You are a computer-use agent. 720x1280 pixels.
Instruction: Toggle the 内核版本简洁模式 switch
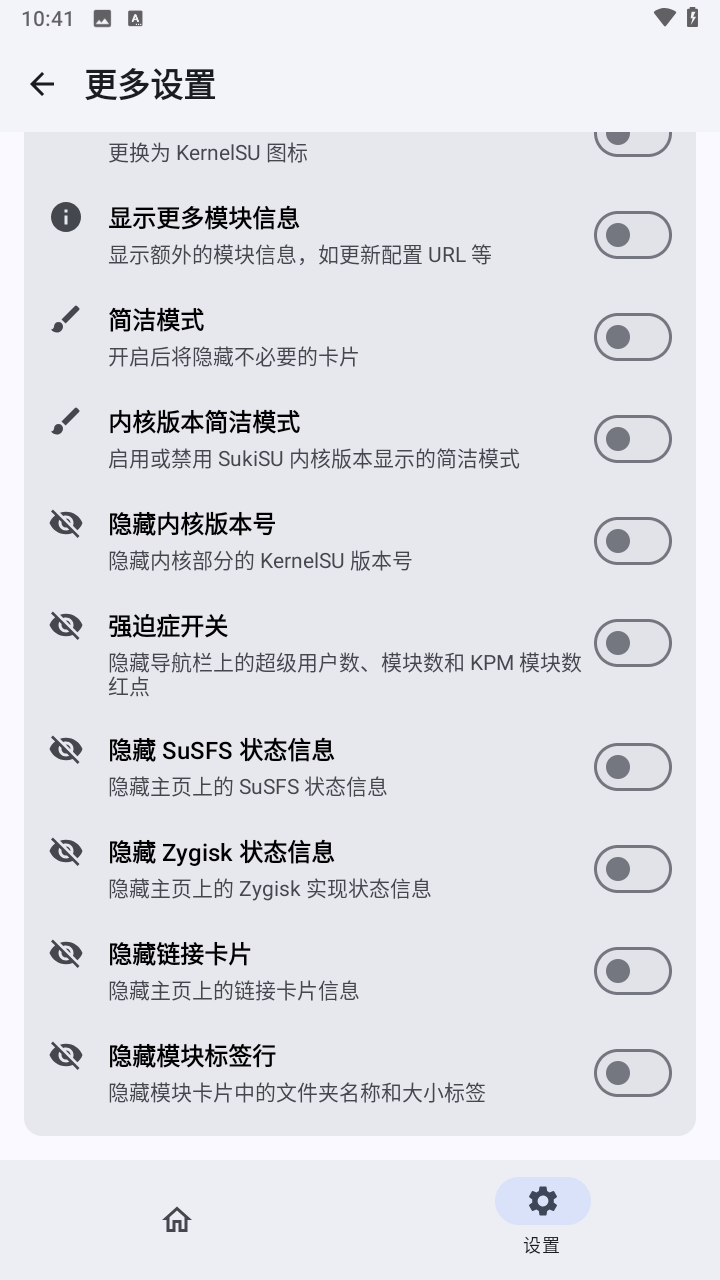point(632,439)
